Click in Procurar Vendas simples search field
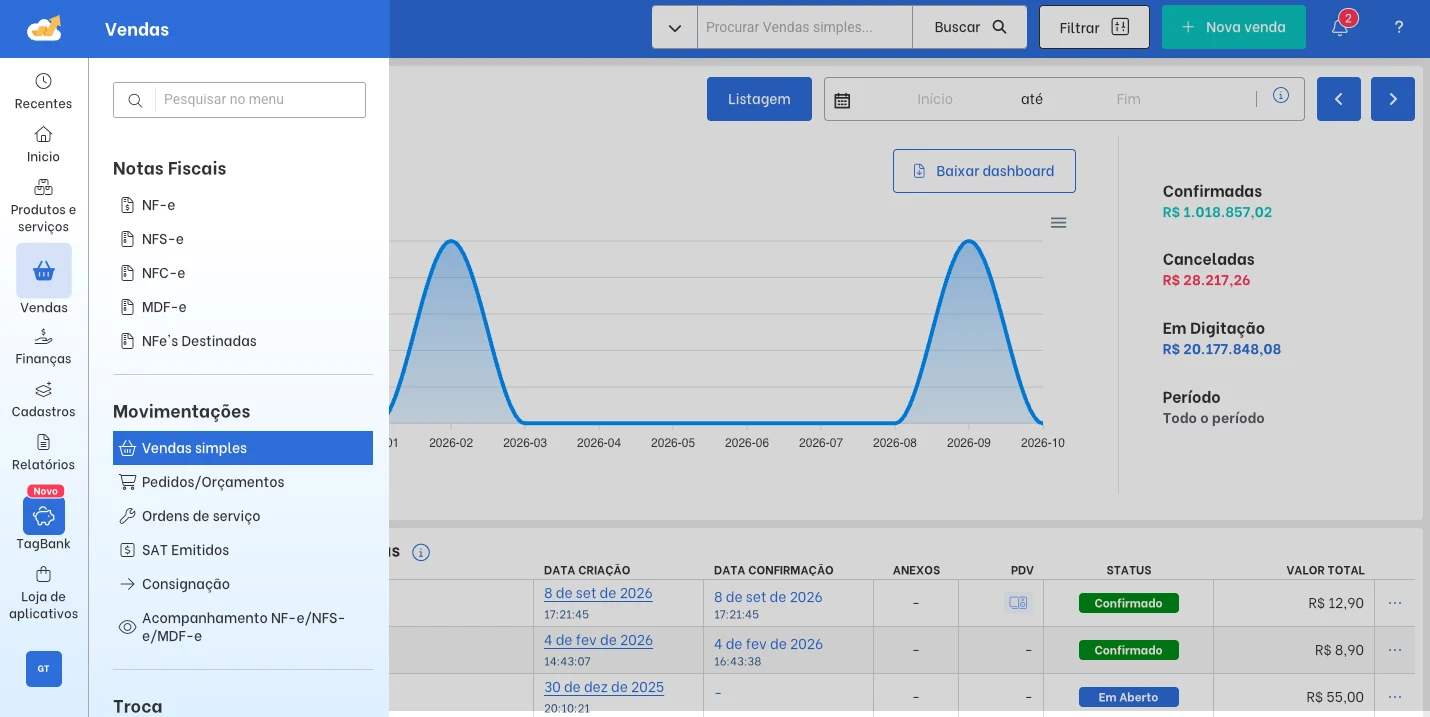 (805, 27)
